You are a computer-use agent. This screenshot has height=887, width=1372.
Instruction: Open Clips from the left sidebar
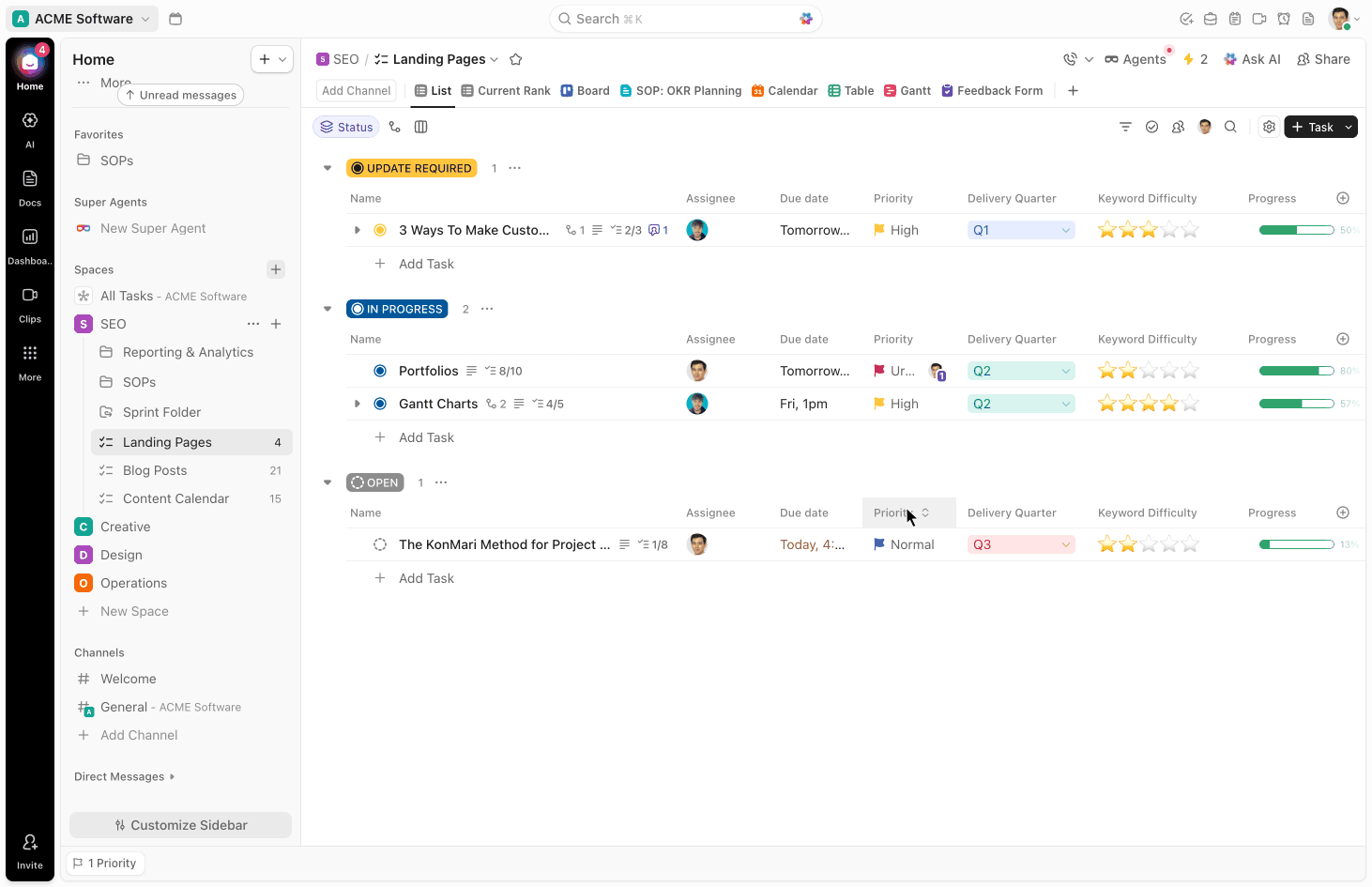tap(29, 298)
